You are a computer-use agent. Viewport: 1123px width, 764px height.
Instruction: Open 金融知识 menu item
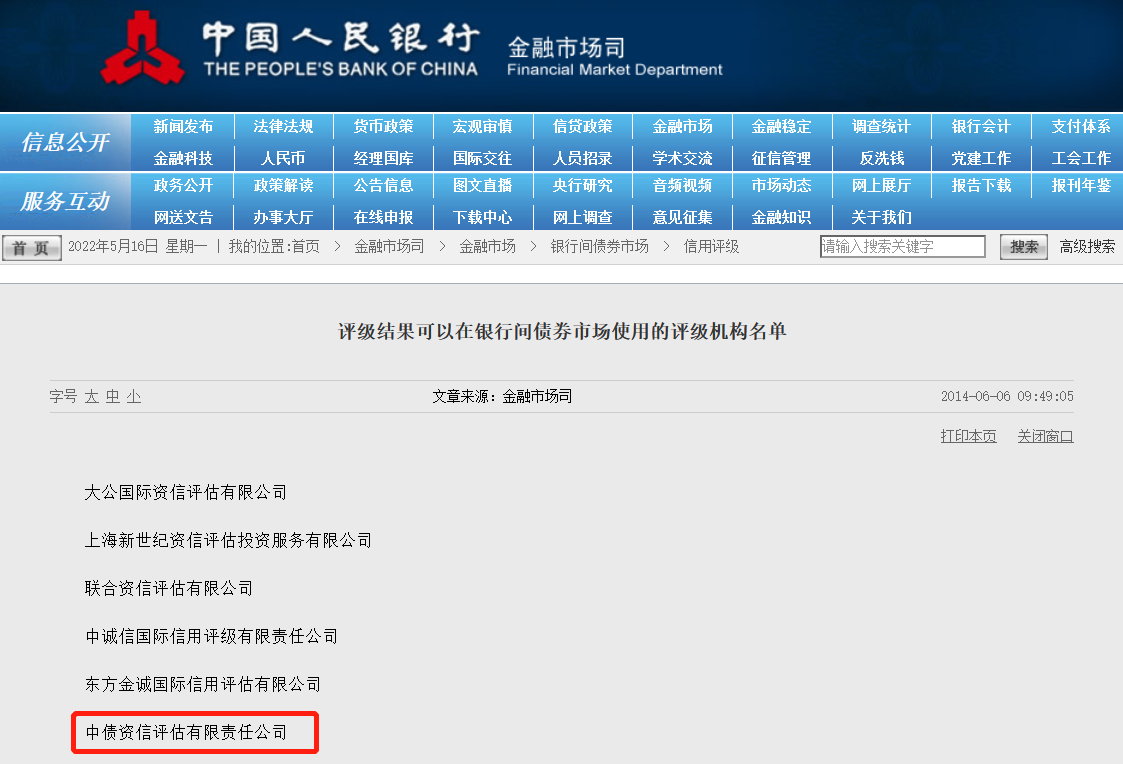click(781, 217)
